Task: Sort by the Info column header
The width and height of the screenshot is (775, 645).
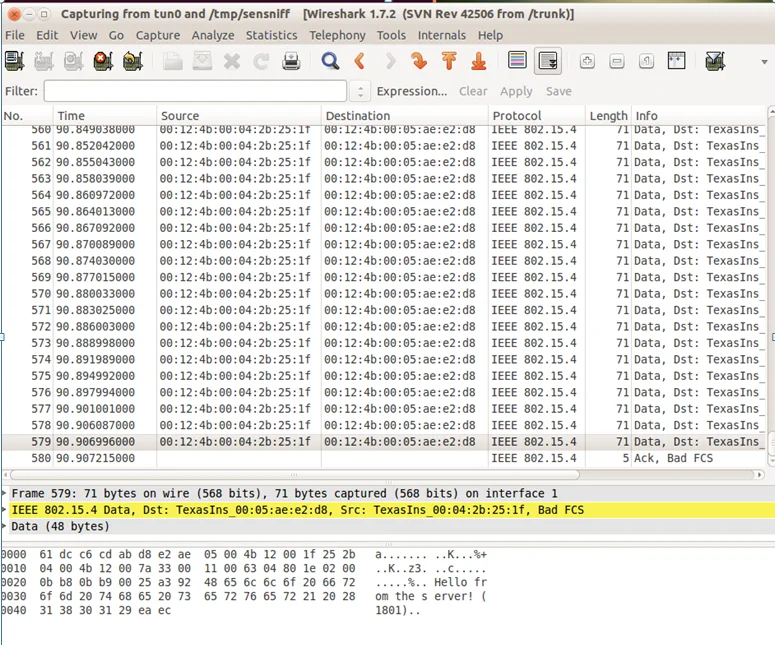Action: tap(698, 116)
